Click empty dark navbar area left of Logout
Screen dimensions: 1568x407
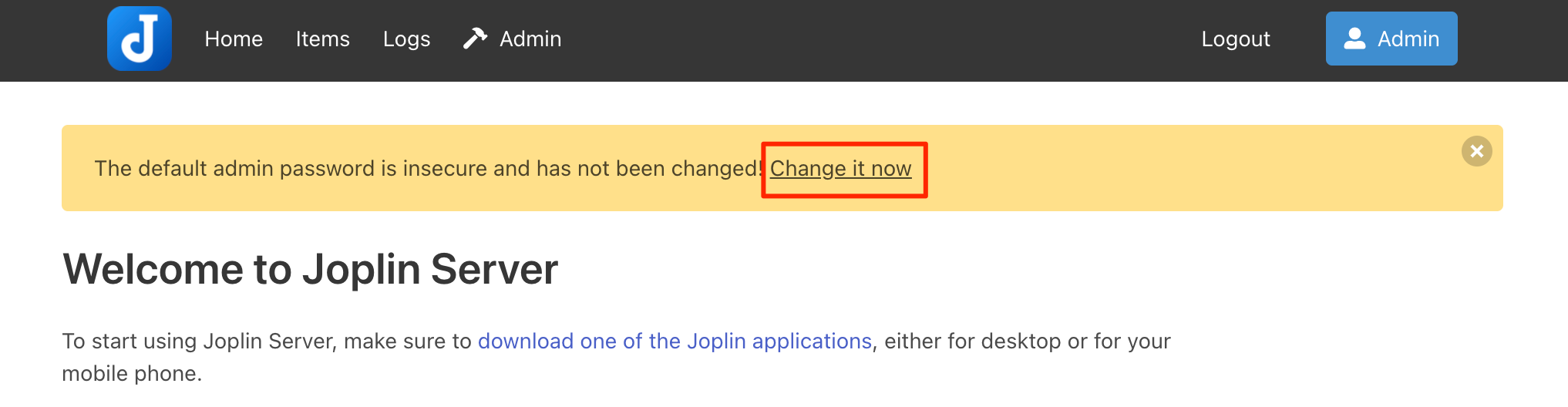887,39
